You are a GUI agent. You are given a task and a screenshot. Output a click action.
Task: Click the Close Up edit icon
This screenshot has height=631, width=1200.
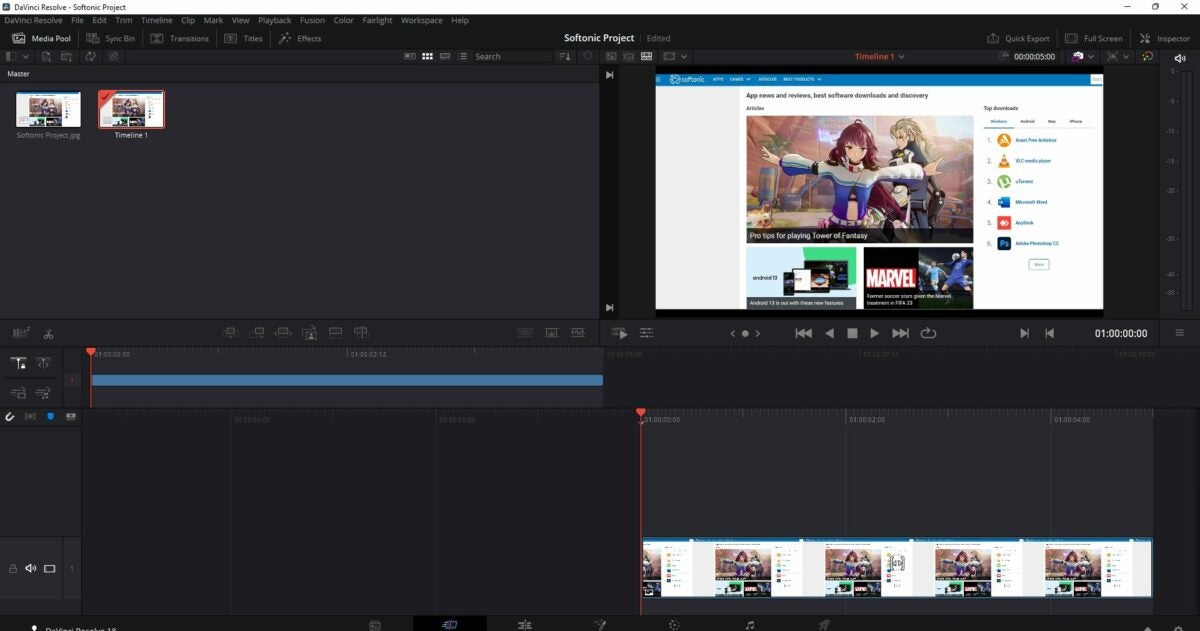click(x=309, y=333)
